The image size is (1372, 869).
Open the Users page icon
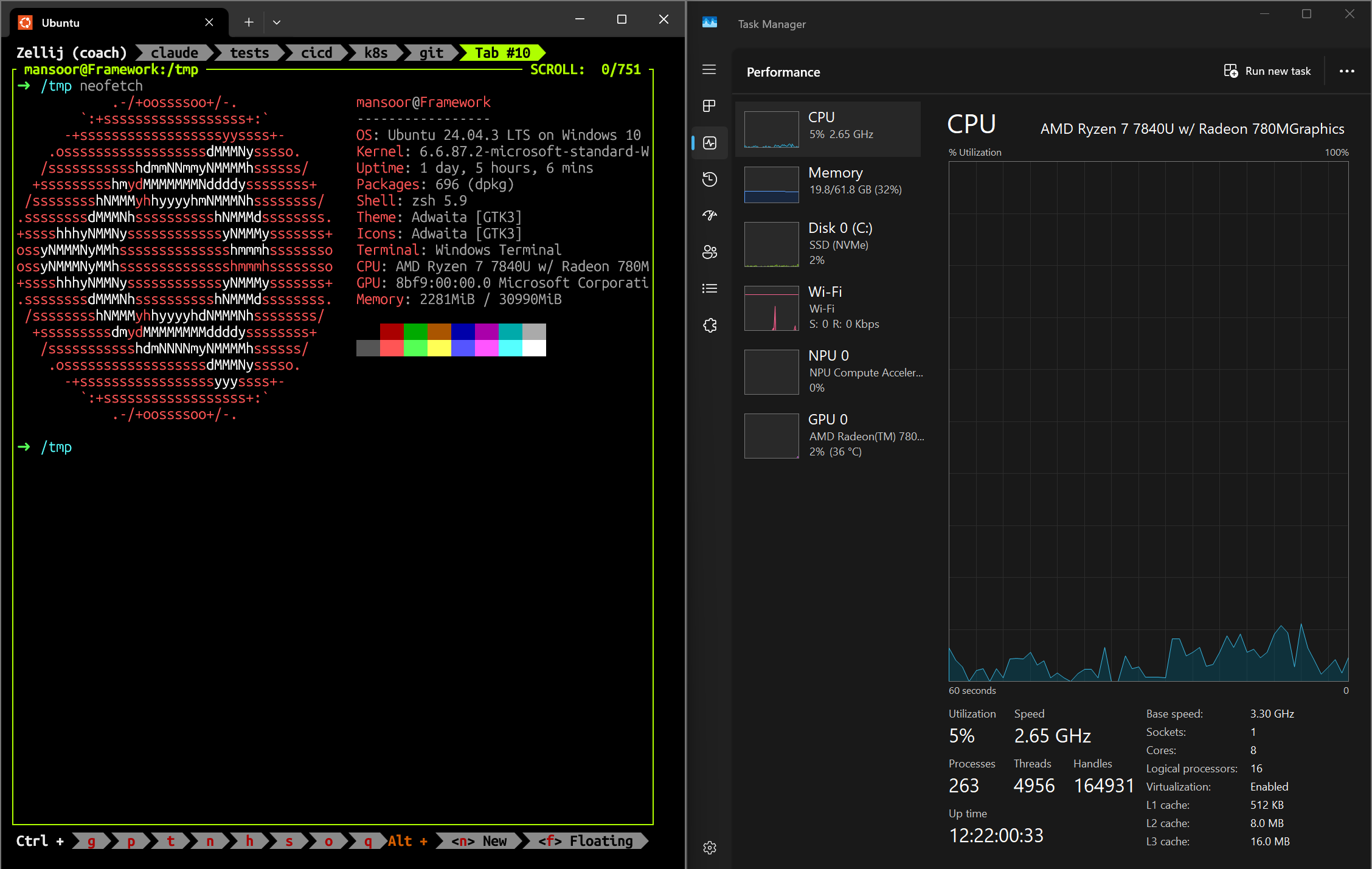[x=709, y=252]
